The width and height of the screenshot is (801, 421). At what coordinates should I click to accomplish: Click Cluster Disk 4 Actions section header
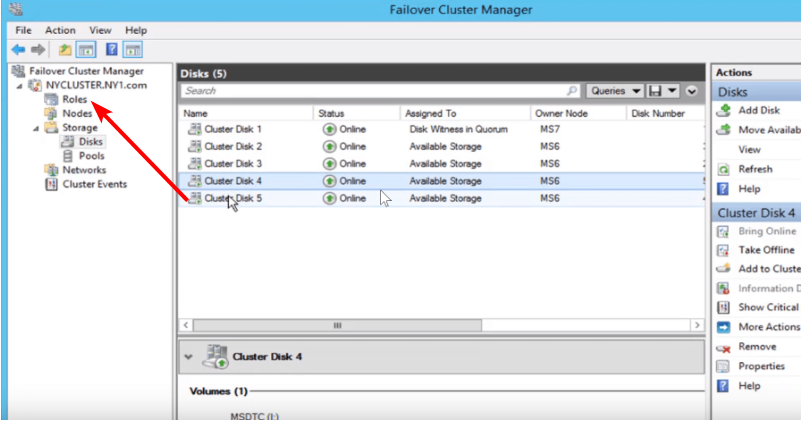pos(757,213)
